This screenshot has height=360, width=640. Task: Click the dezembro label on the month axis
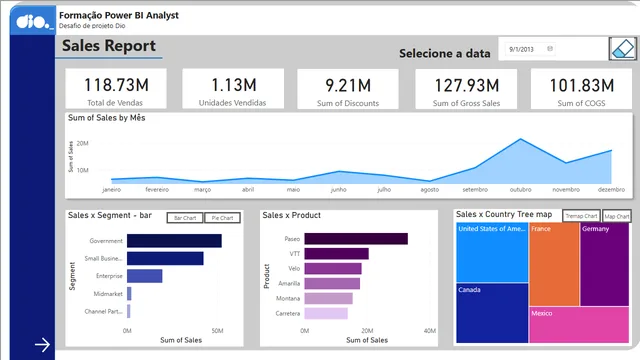coord(611,190)
